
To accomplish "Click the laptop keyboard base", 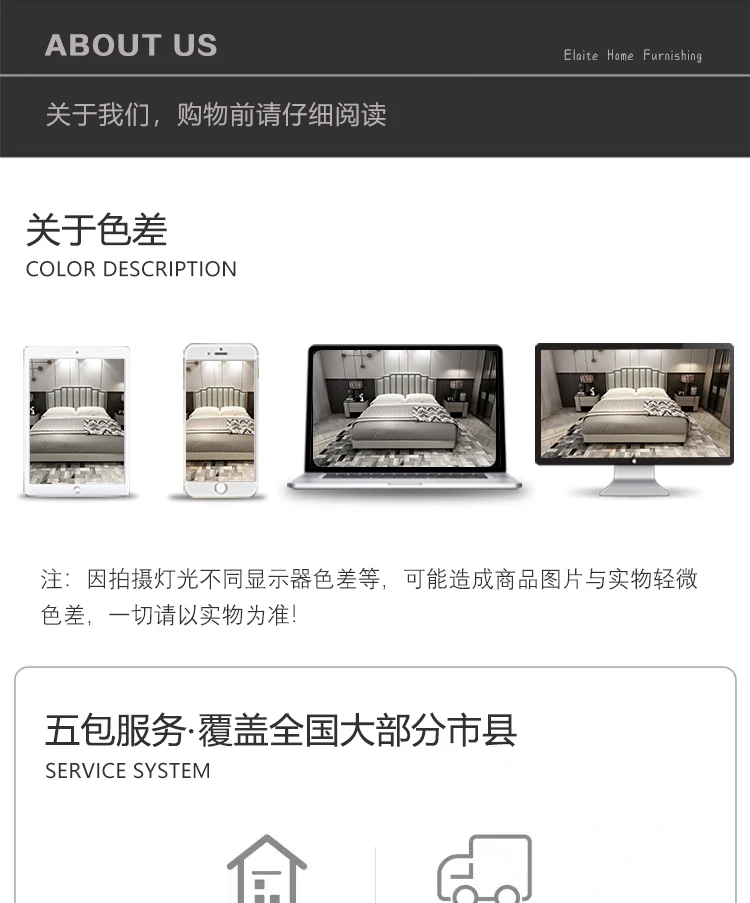I will 405,480.
